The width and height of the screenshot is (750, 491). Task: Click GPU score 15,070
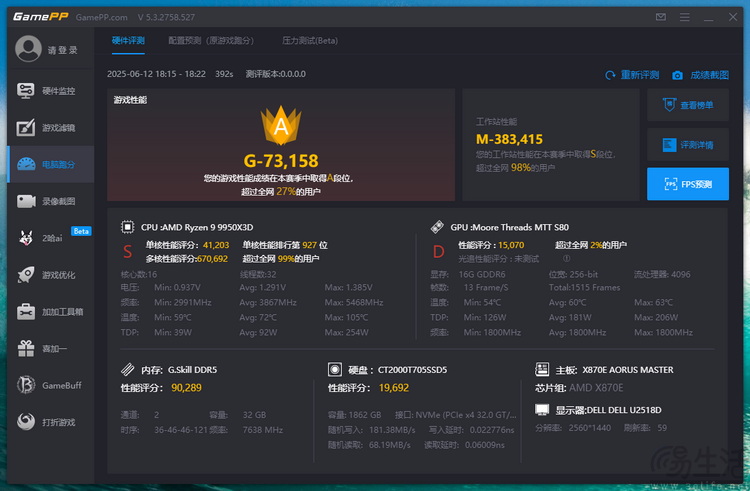(x=511, y=245)
